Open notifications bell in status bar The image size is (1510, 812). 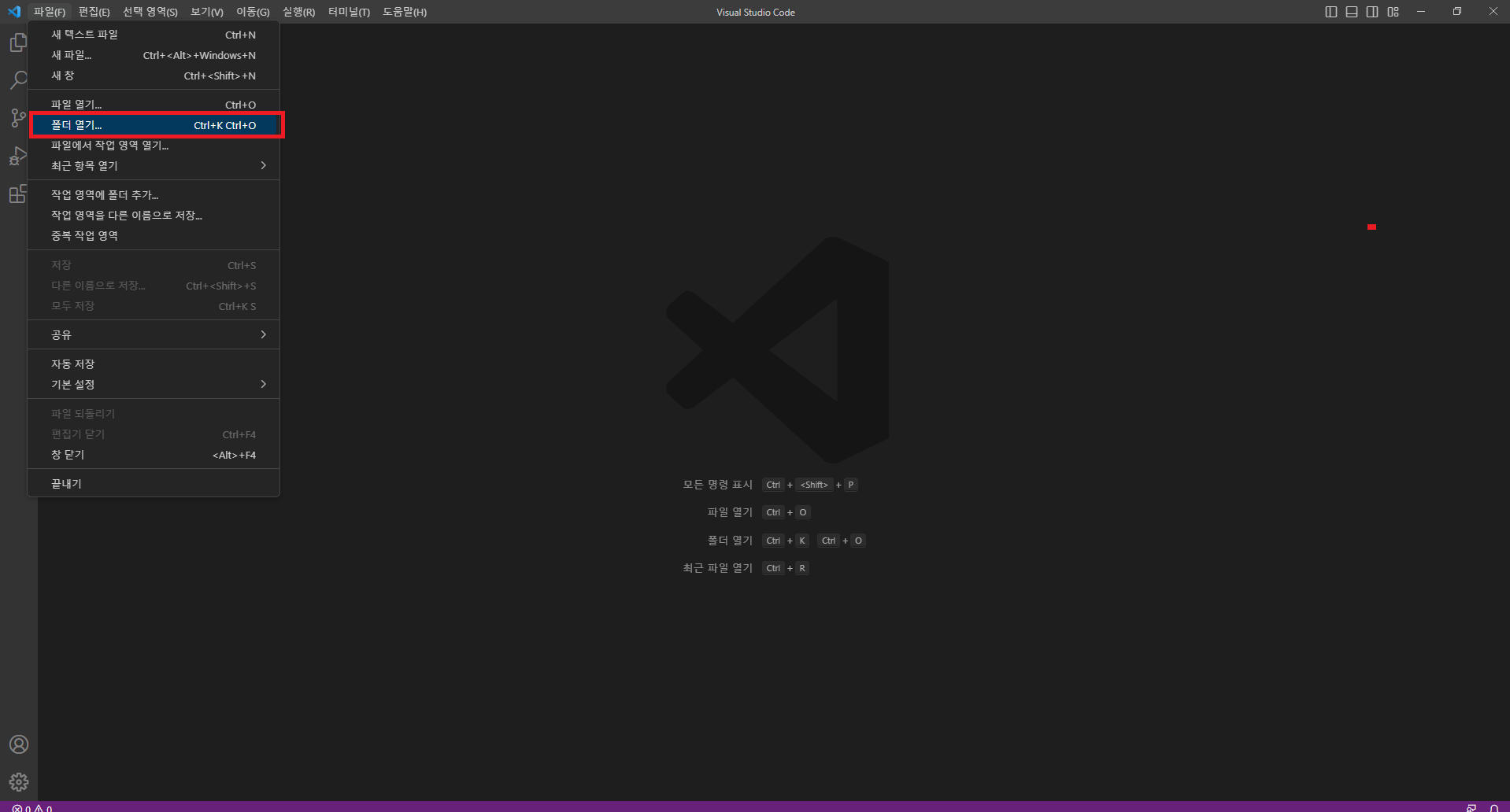1493,808
